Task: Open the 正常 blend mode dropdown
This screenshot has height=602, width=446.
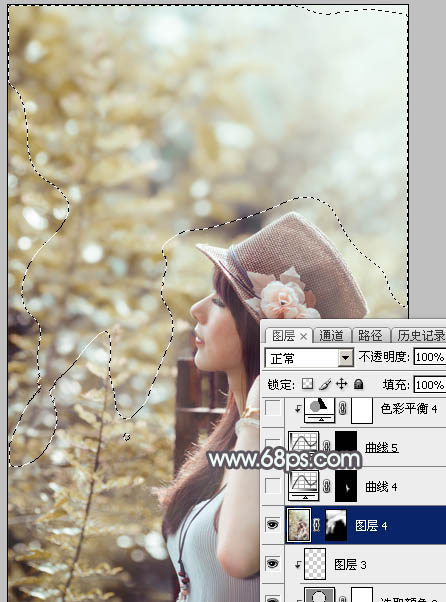Action: pos(309,358)
